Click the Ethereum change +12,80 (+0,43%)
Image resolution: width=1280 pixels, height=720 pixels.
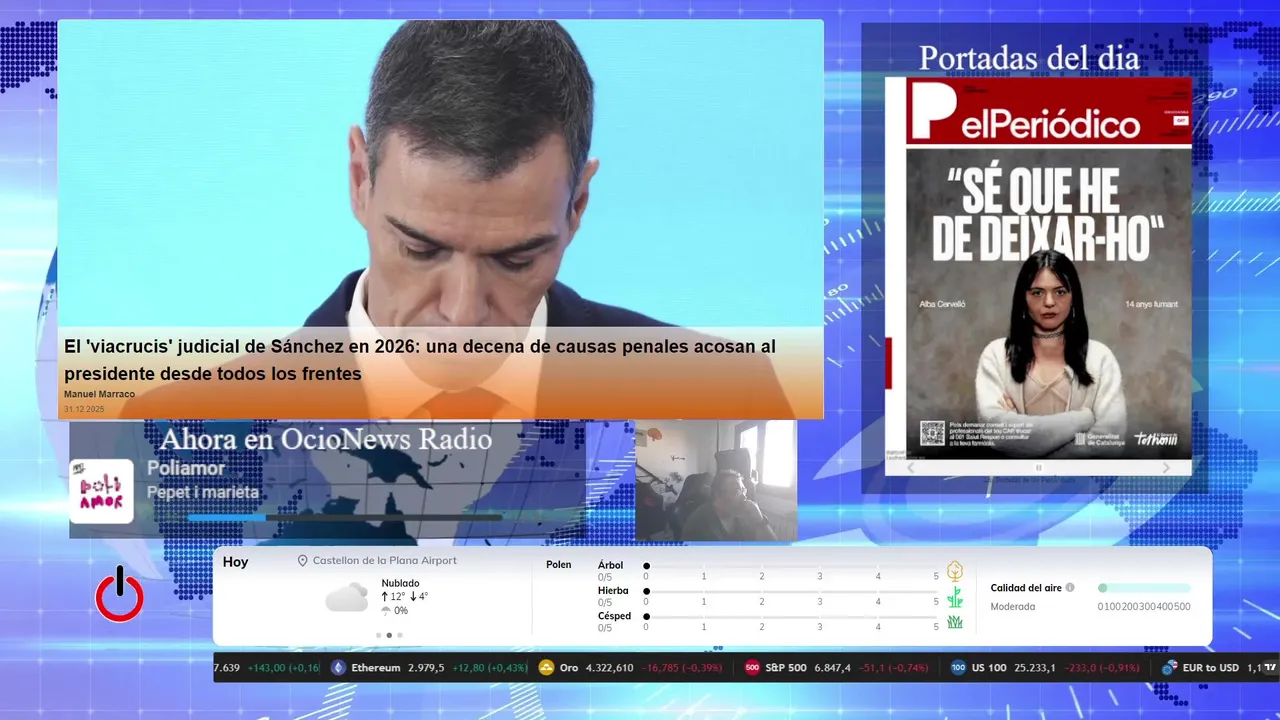[490, 668]
